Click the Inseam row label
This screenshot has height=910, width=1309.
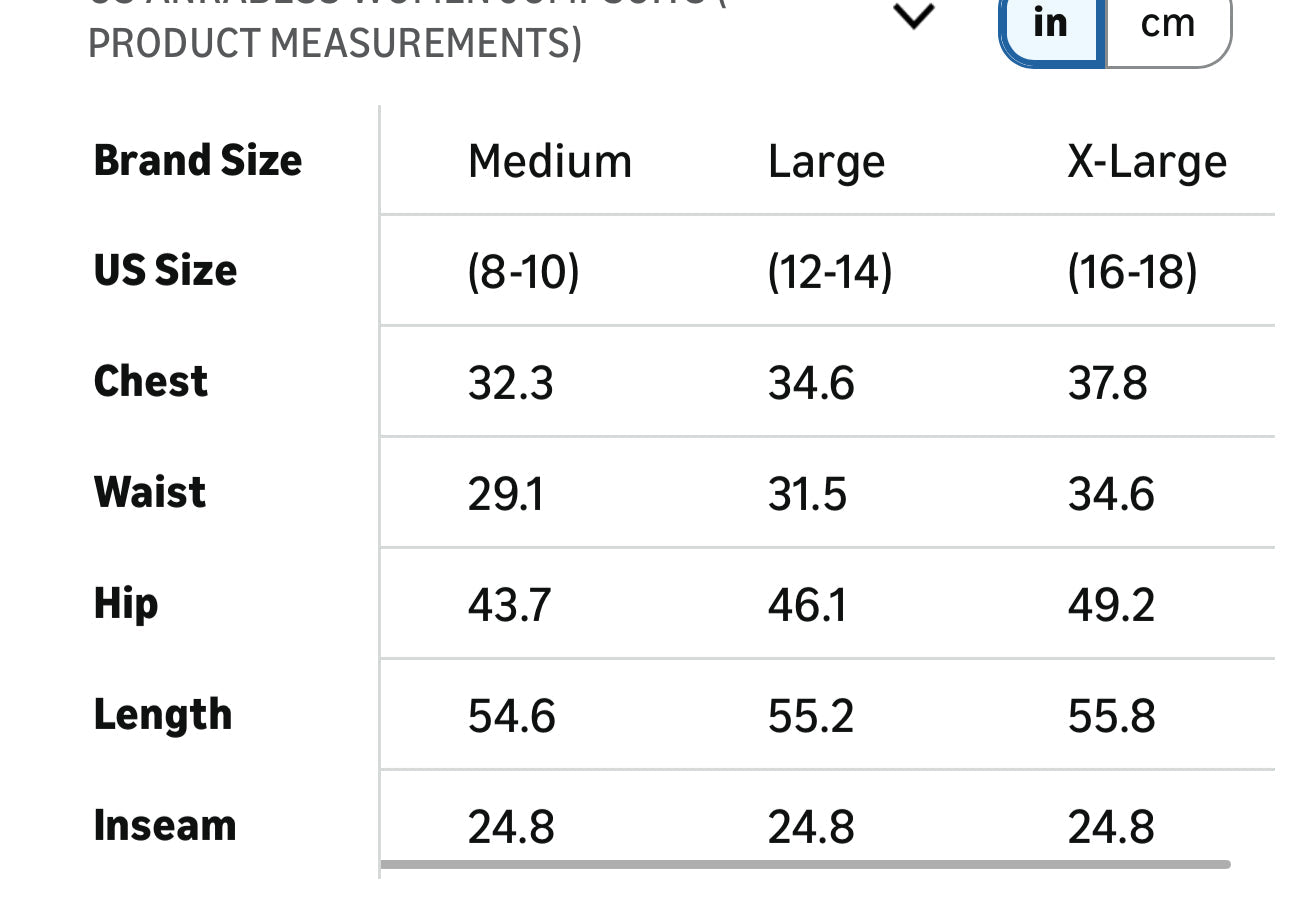pos(165,826)
